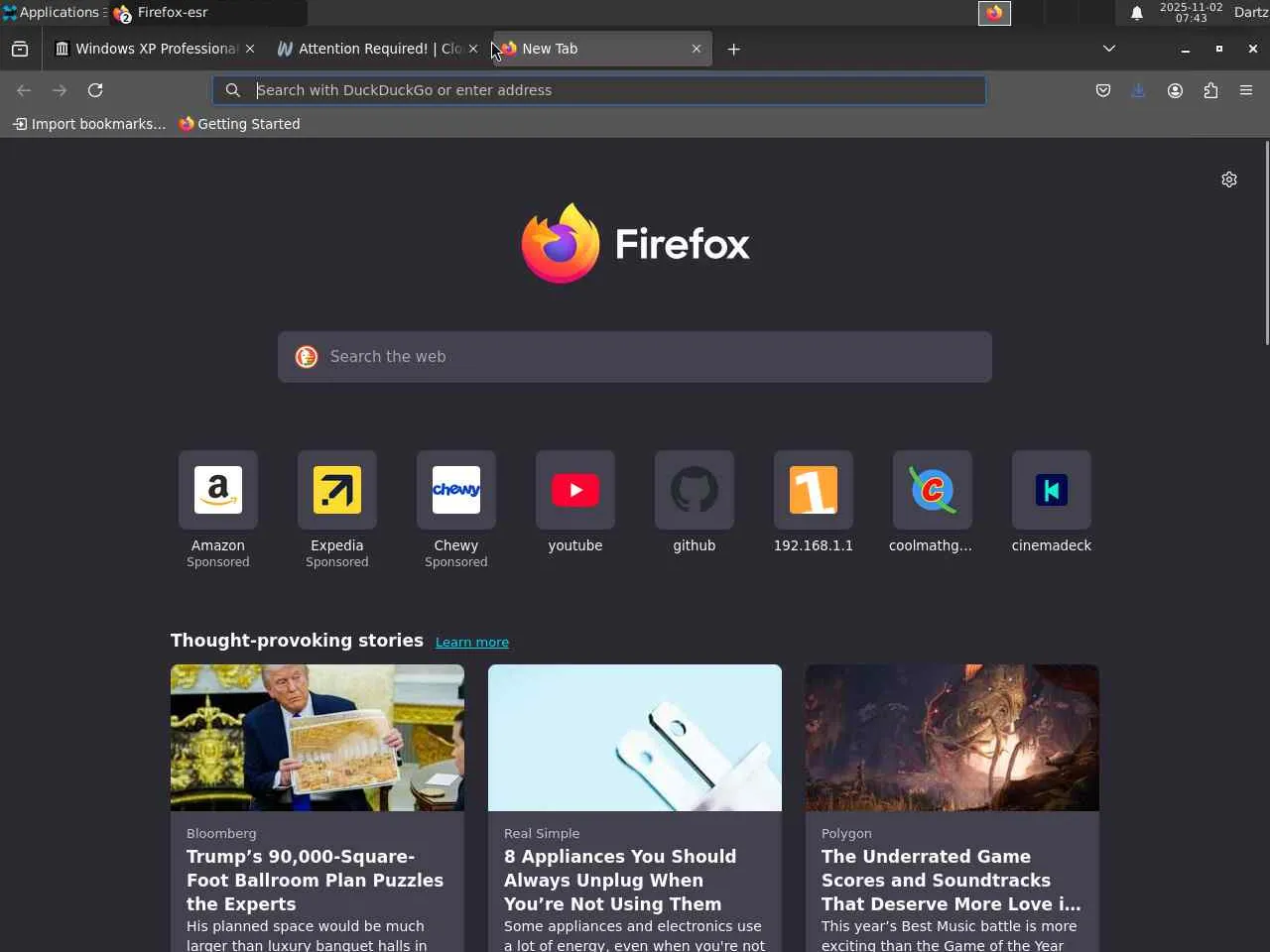
Task: Open the Save to Pocket icon
Action: [1103, 90]
